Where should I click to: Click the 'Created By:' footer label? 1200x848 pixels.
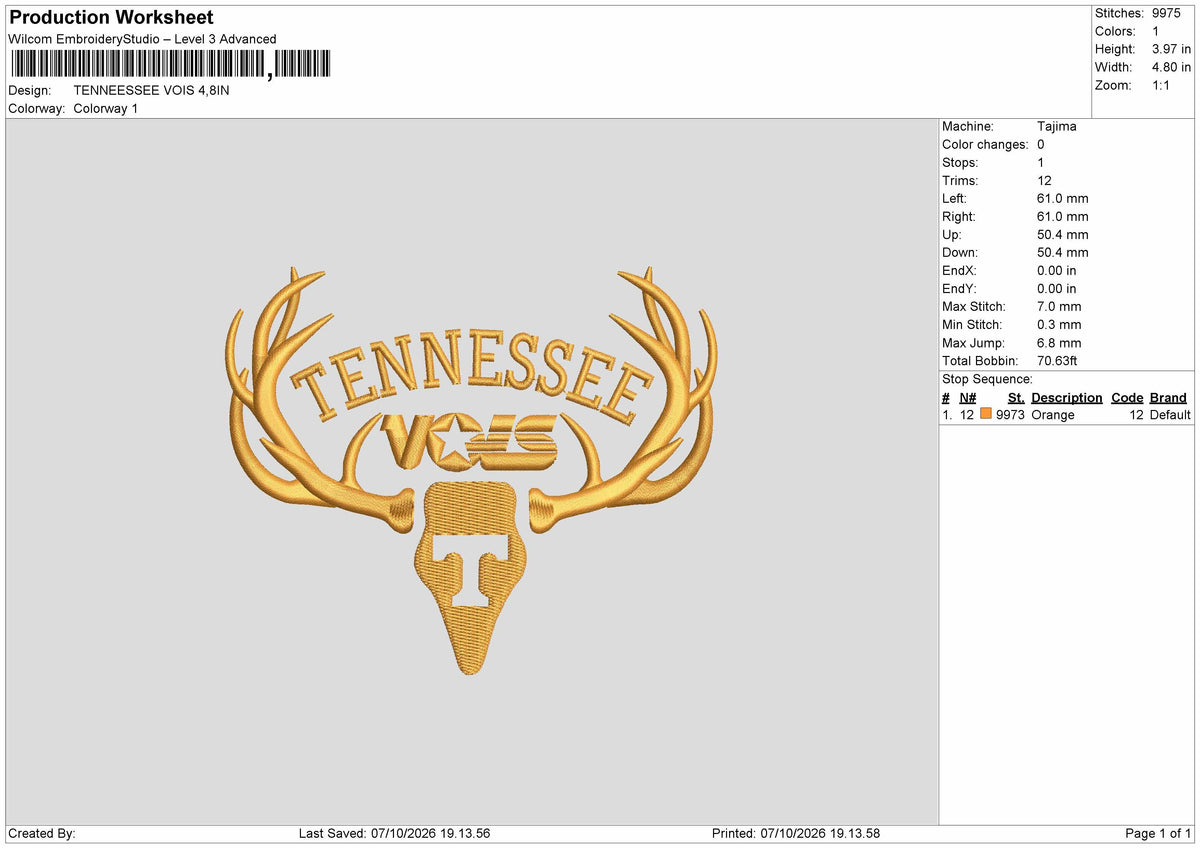click(x=42, y=834)
